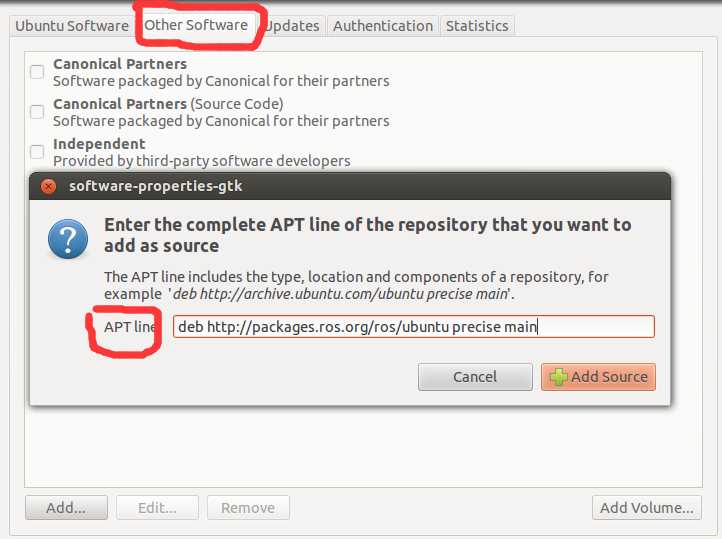
Task: Open the Other Software tab
Action: [196, 25]
